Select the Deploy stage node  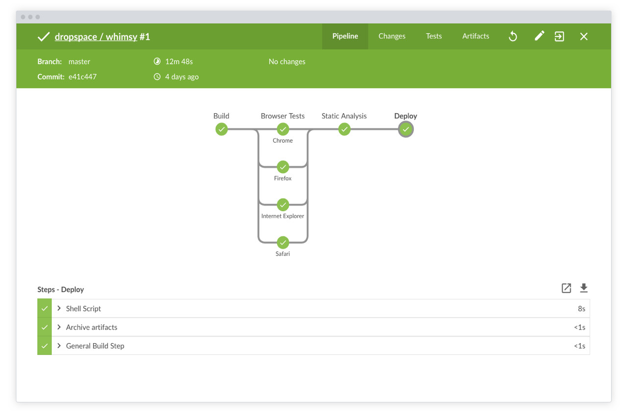pos(405,129)
